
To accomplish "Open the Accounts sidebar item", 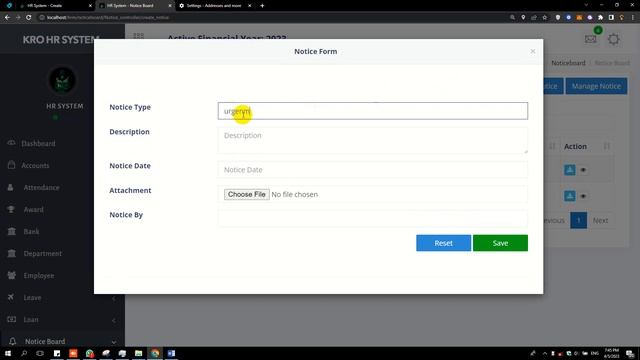I will [x=35, y=166].
